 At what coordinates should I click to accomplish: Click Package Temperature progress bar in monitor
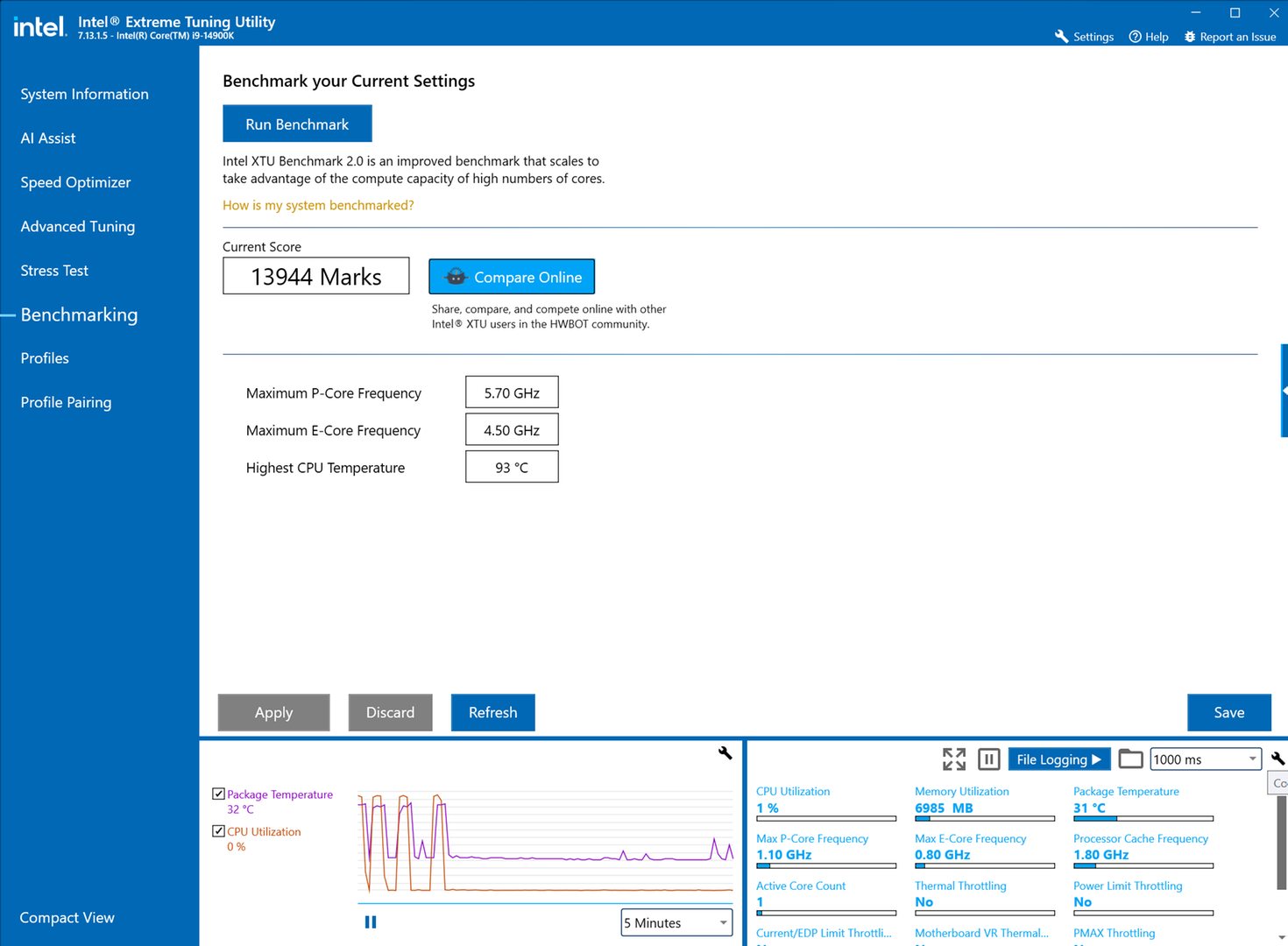point(1143,819)
